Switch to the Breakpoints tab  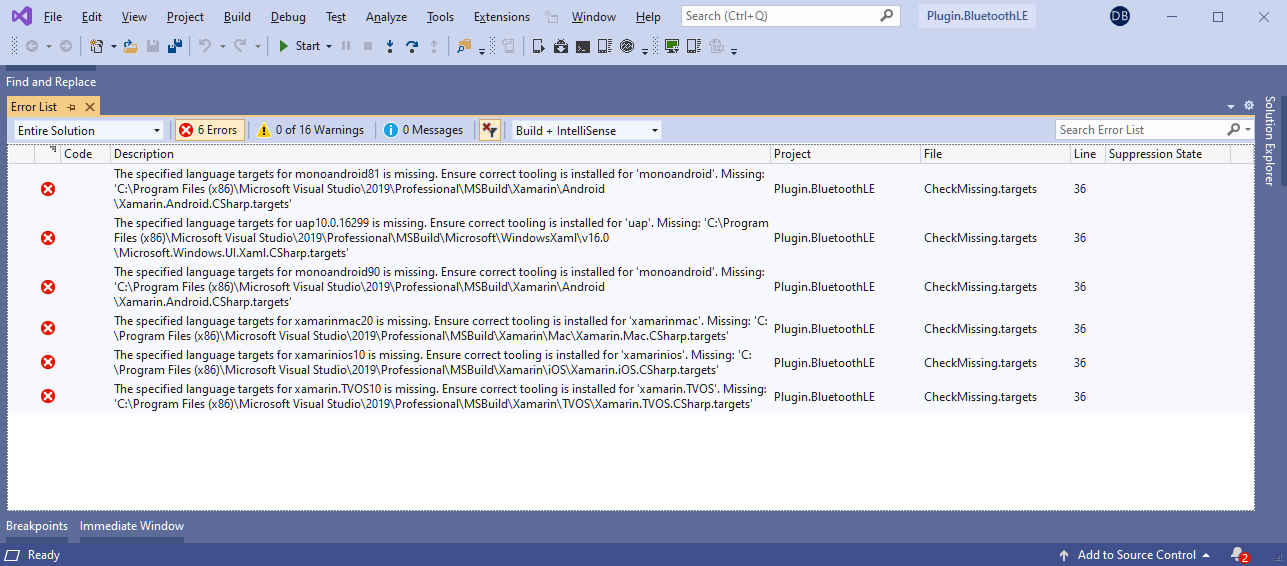pos(37,526)
